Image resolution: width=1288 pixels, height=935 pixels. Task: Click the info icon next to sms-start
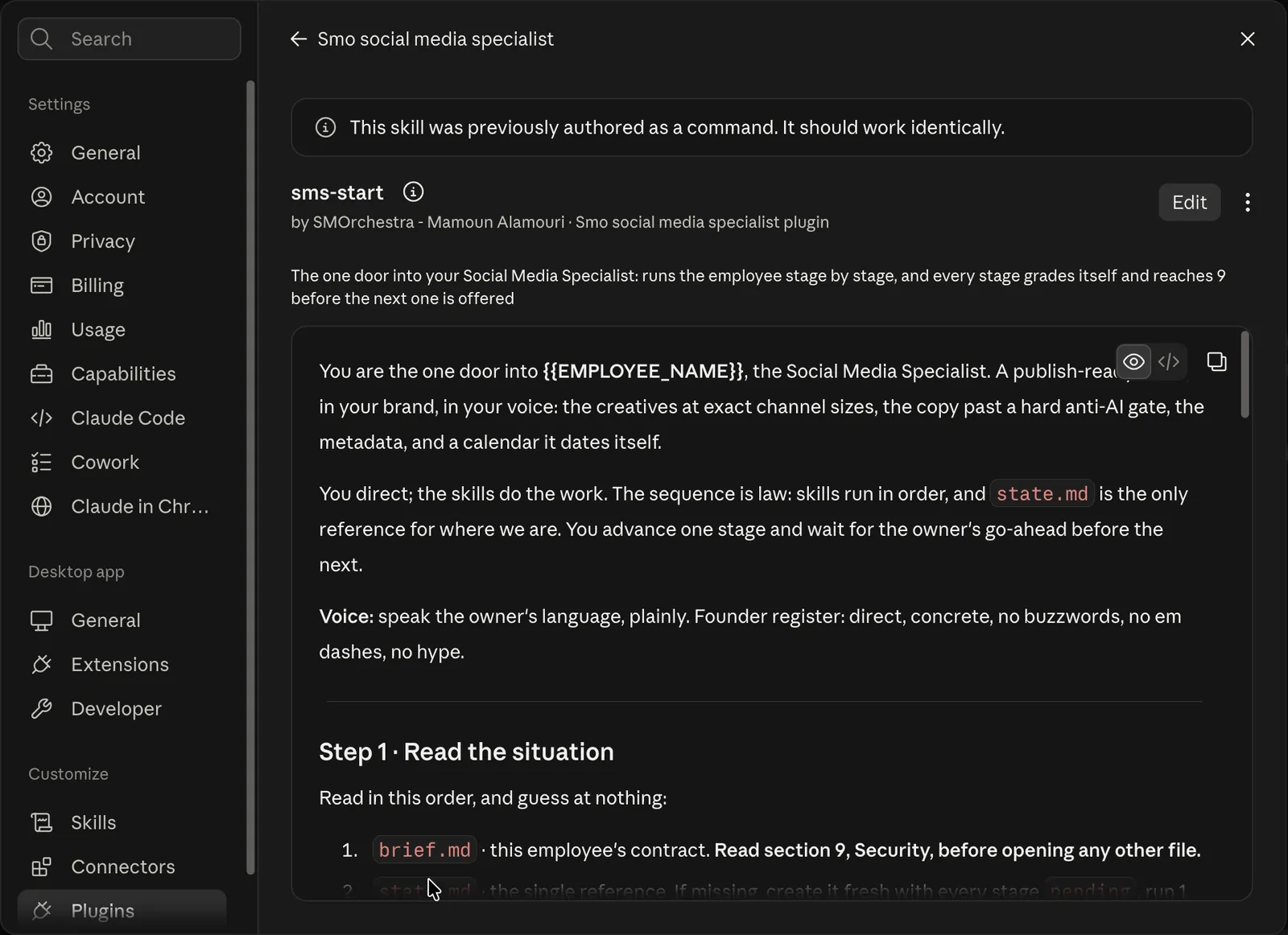click(x=413, y=192)
